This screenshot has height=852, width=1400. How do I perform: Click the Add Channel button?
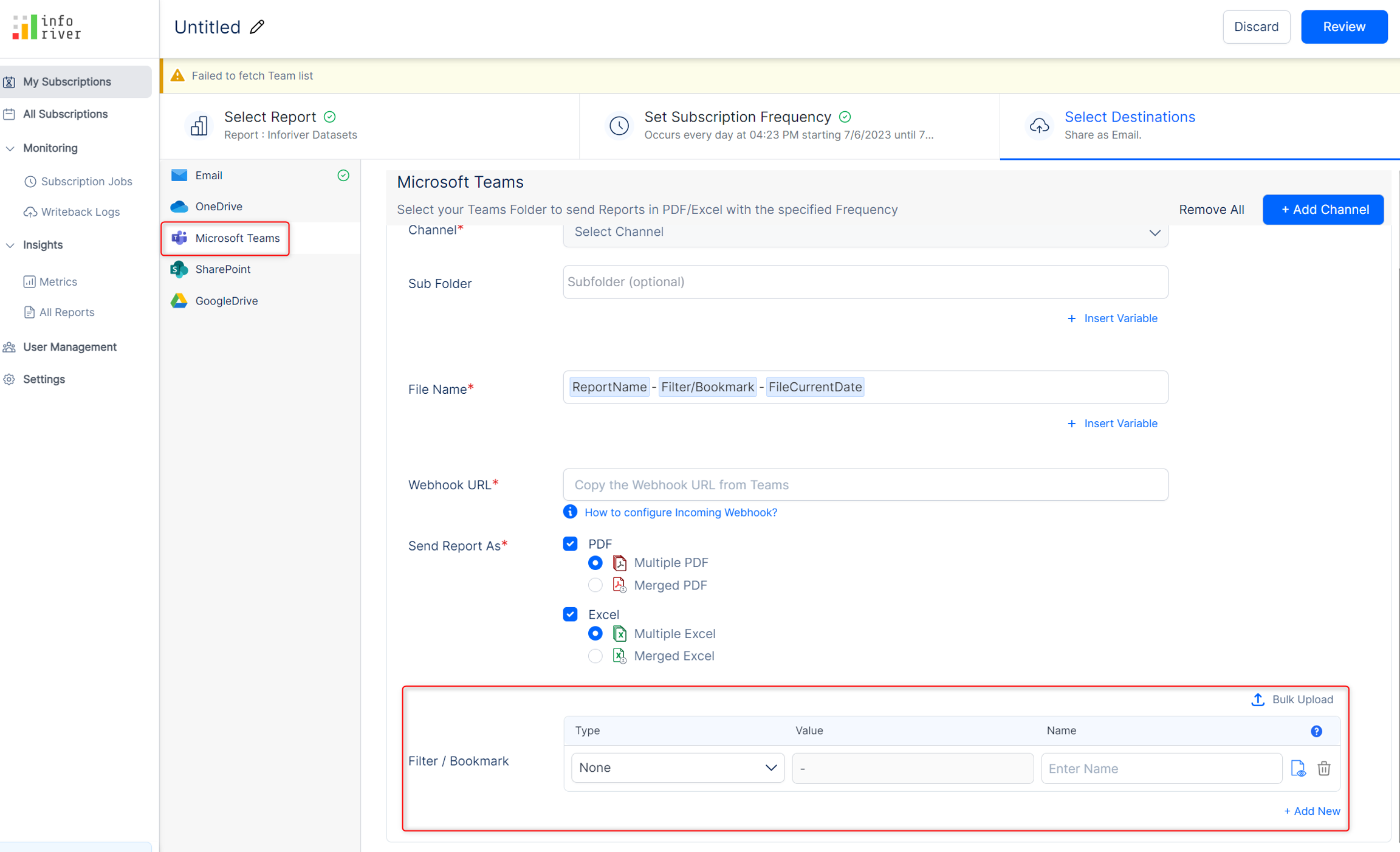point(1323,210)
